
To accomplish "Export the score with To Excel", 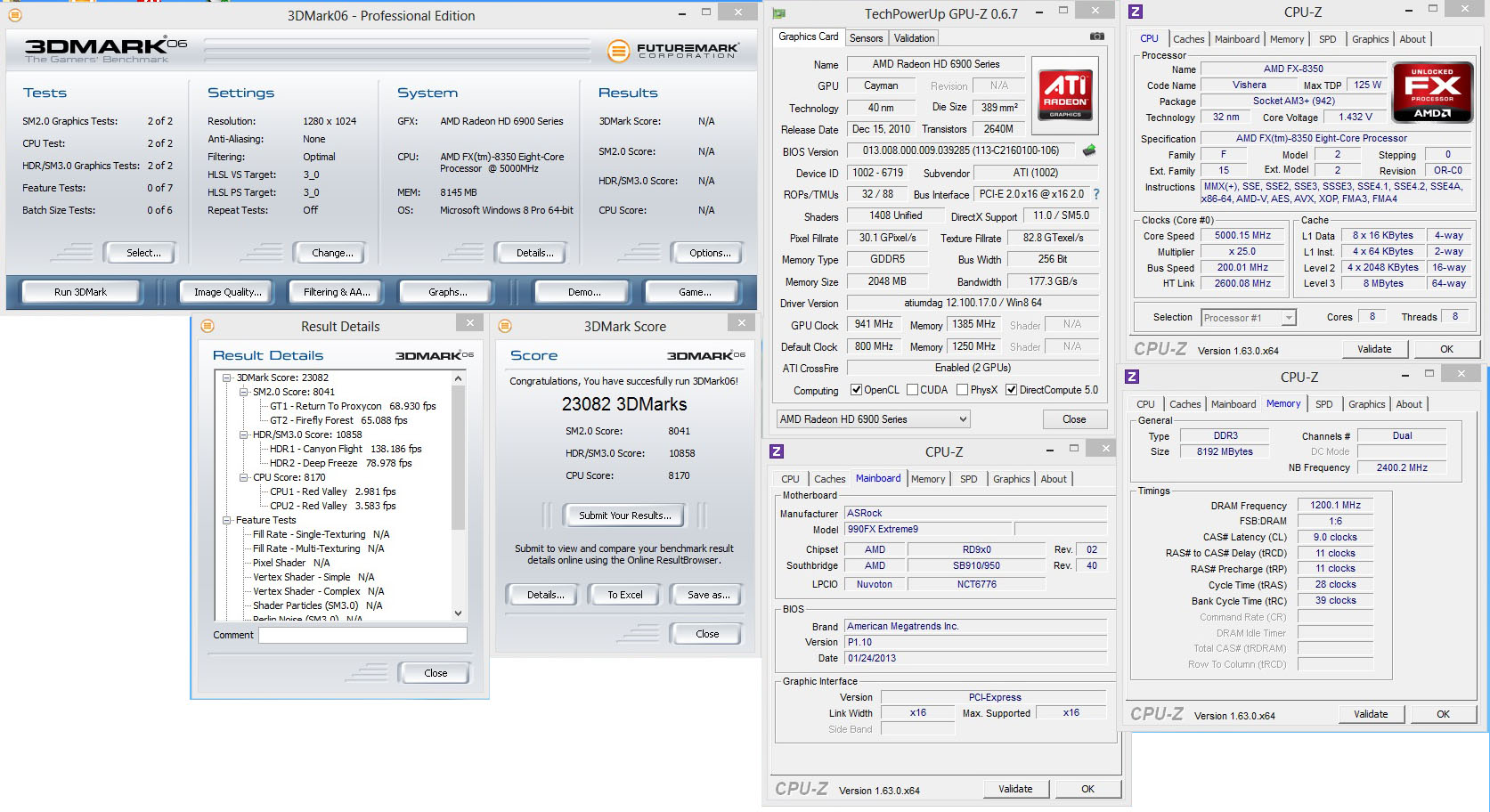I will coord(624,595).
